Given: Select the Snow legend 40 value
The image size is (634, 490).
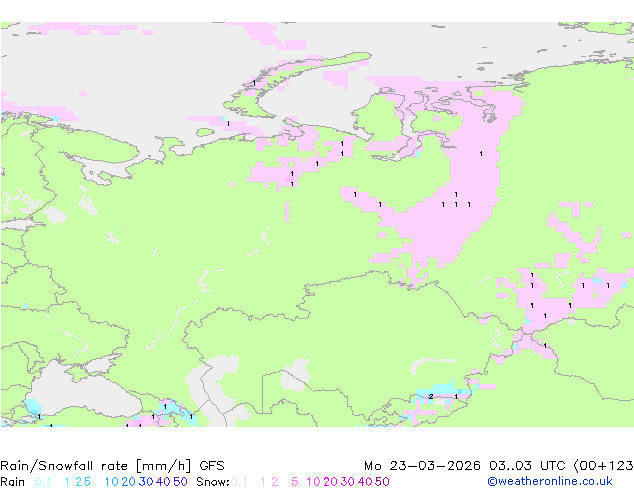Looking at the screenshot, I should tap(365, 482).
